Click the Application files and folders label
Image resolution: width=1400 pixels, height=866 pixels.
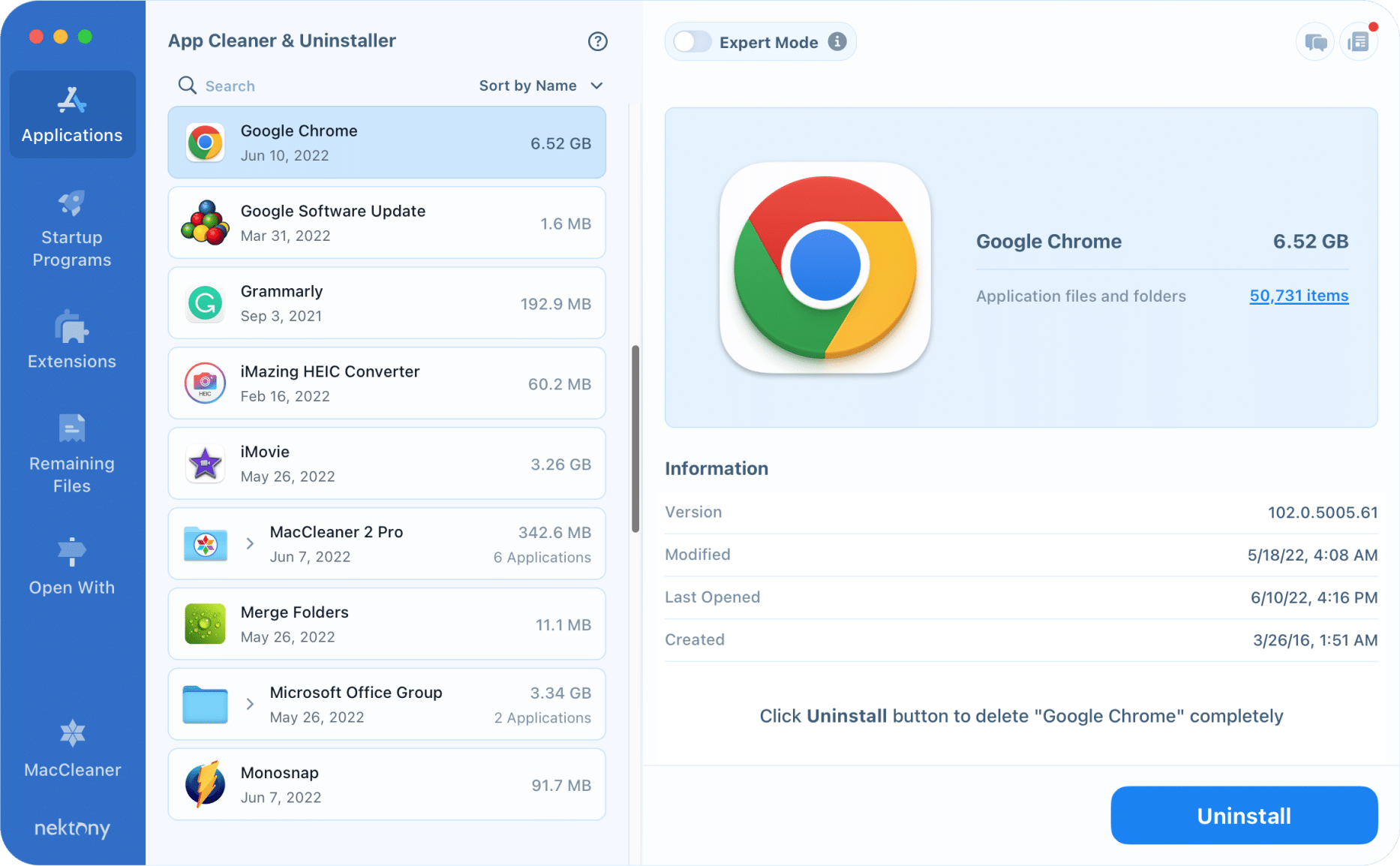click(1081, 296)
